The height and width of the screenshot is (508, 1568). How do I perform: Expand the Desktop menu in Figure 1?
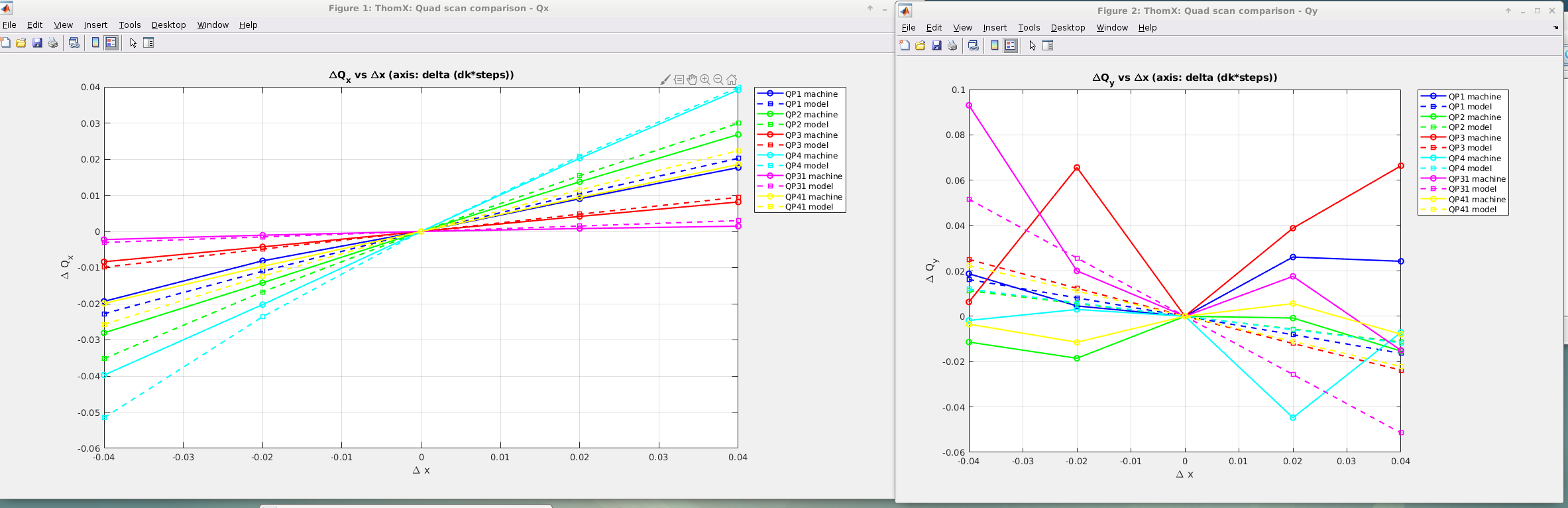coord(168,25)
